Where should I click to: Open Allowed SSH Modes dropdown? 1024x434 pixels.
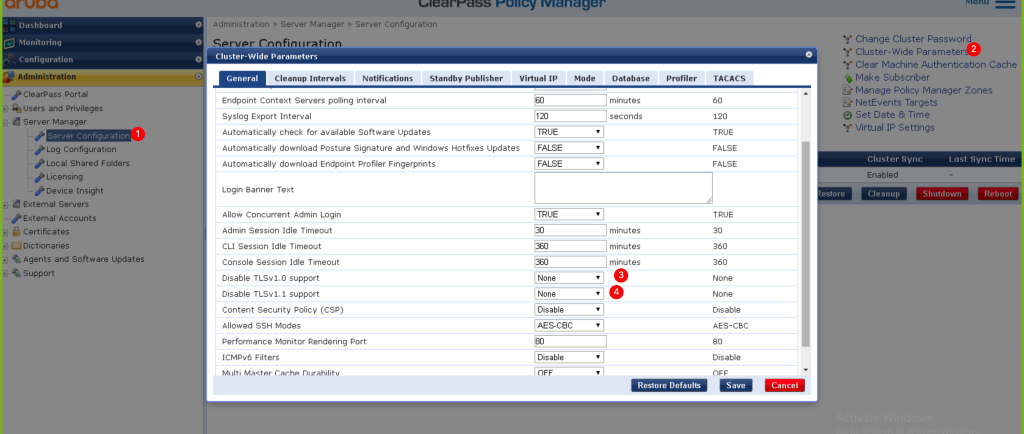click(569, 326)
